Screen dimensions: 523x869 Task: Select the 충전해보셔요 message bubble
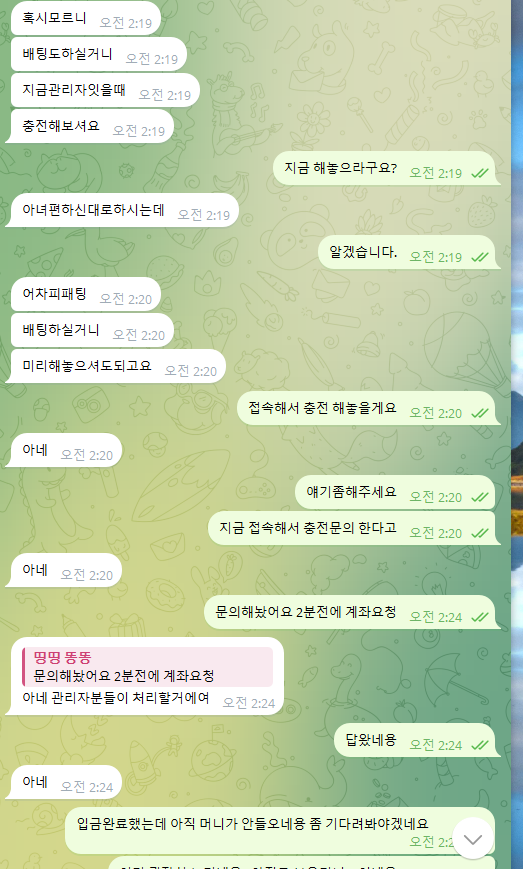(89, 126)
